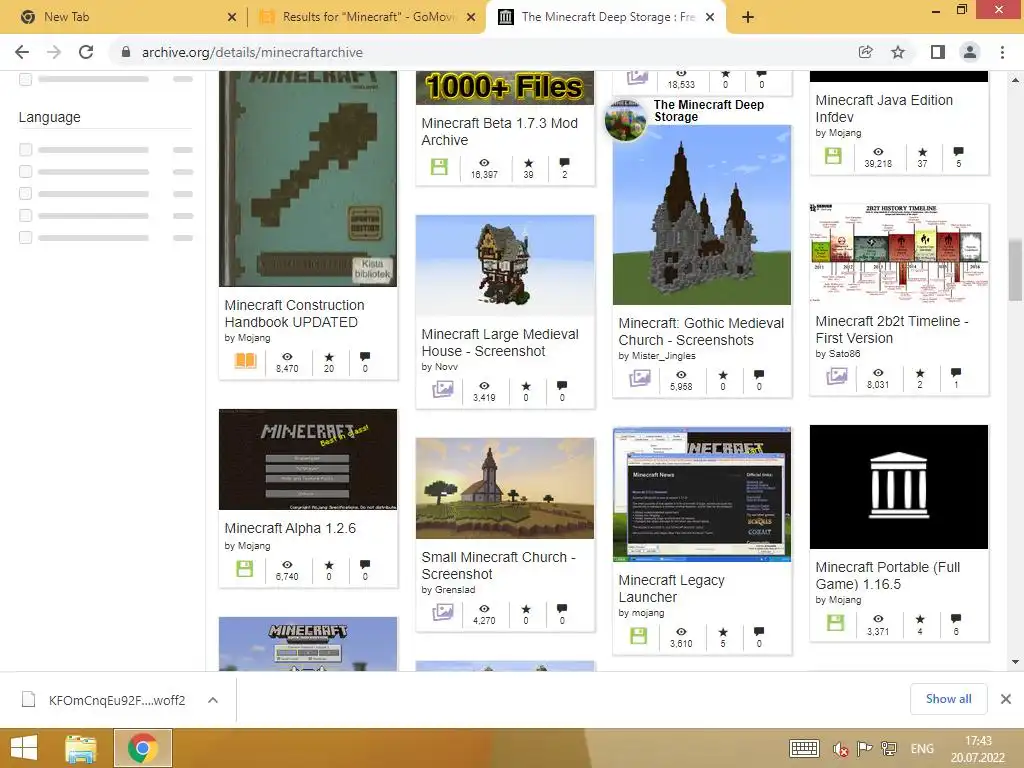Screen dimensions: 1024x768
Task: Open File Explorer from the taskbar
Action: 81,748
